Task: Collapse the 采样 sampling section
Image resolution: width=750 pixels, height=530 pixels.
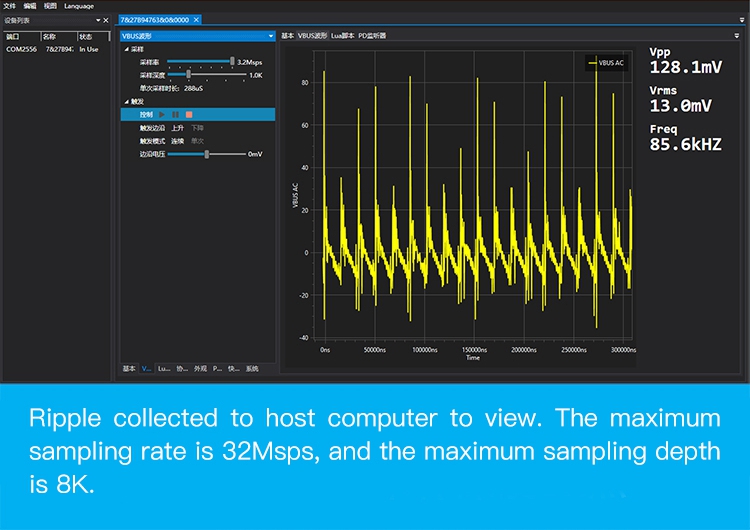Action: pyautogui.click(x=127, y=48)
